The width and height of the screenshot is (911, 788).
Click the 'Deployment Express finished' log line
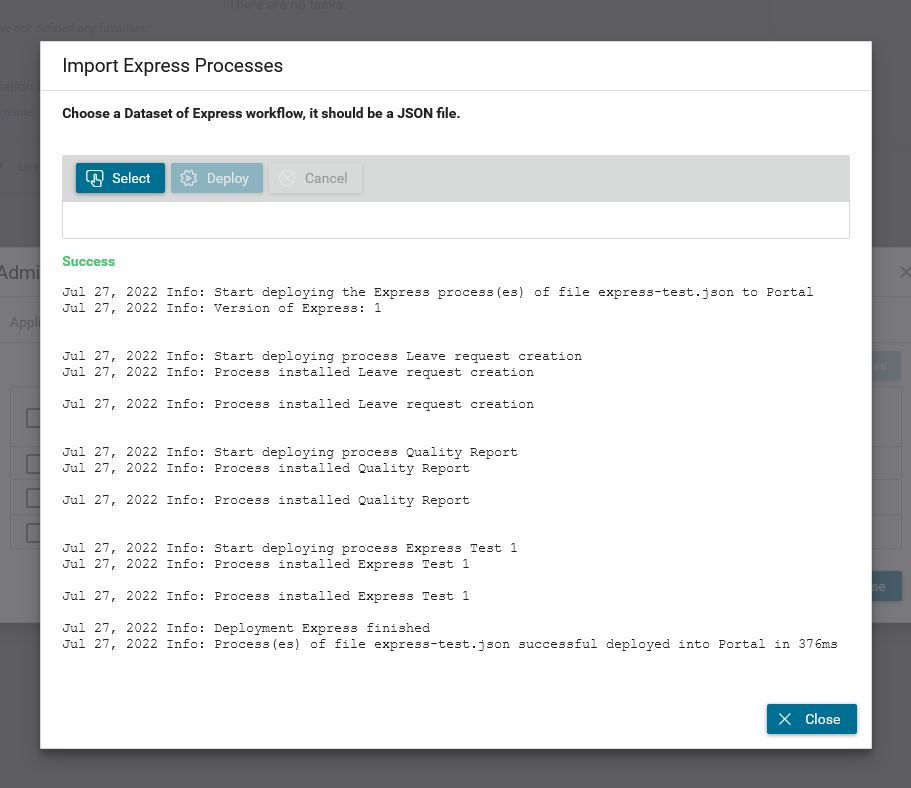pyautogui.click(x=246, y=628)
